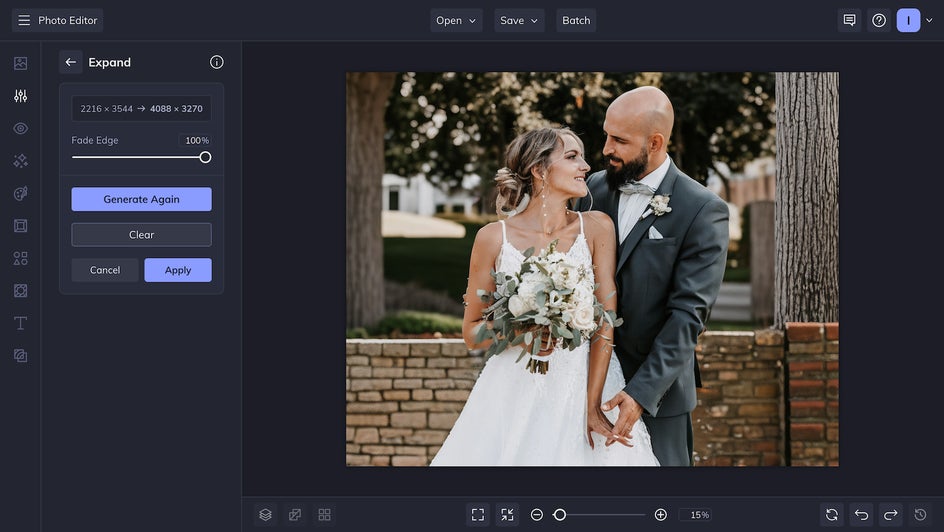Open the hamburger Photo Editor menu
This screenshot has width=944, height=532.
(57, 20)
